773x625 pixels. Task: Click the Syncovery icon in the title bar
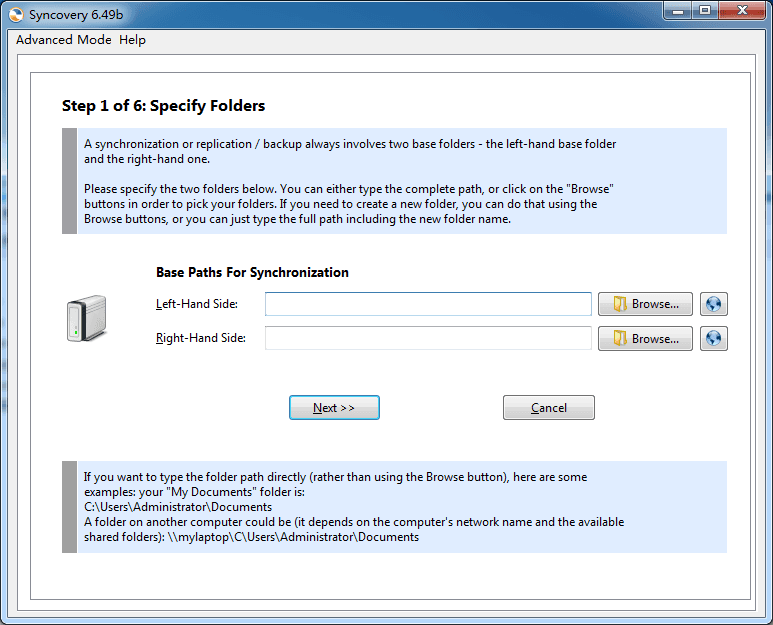click(14, 11)
